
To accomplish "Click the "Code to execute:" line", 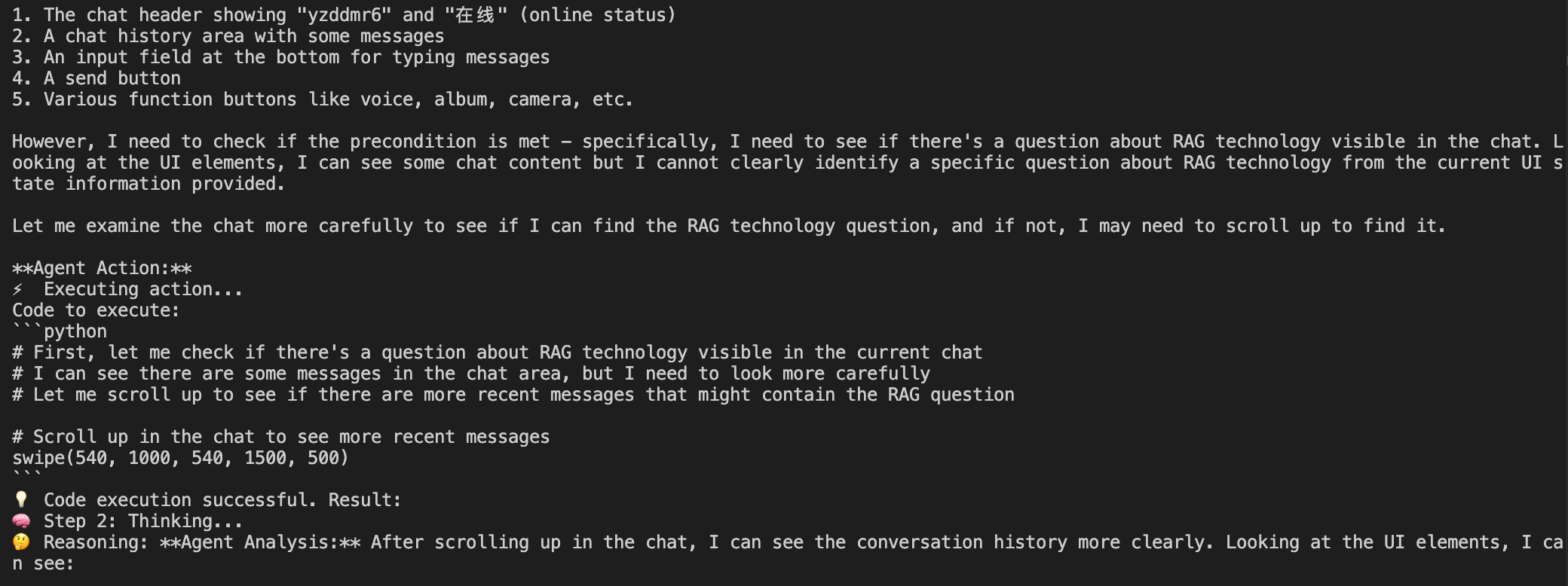I will point(96,310).
